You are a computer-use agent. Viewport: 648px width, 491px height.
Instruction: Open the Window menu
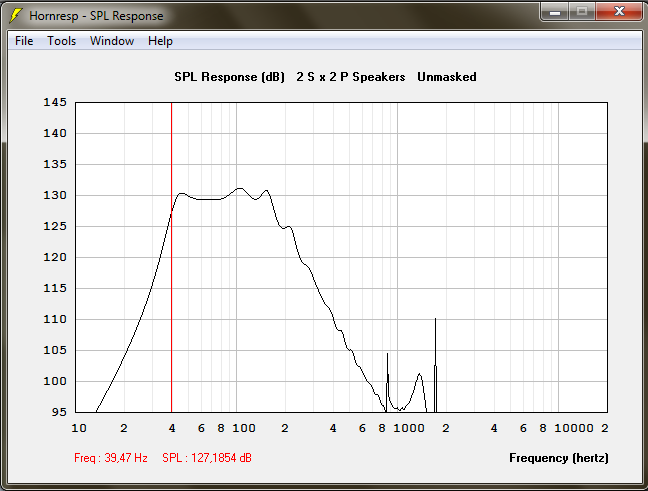pos(111,41)
